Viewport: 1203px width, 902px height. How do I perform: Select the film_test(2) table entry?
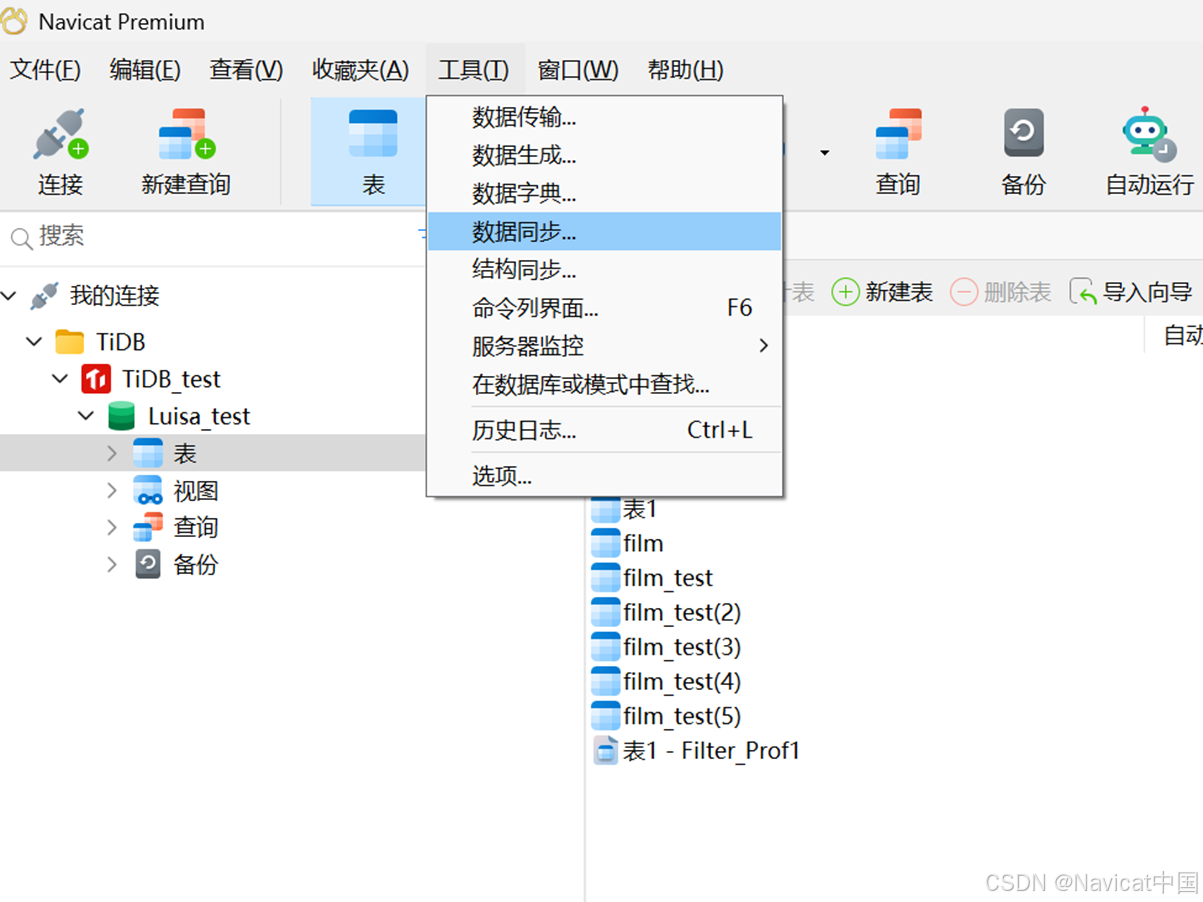point(666,612)
